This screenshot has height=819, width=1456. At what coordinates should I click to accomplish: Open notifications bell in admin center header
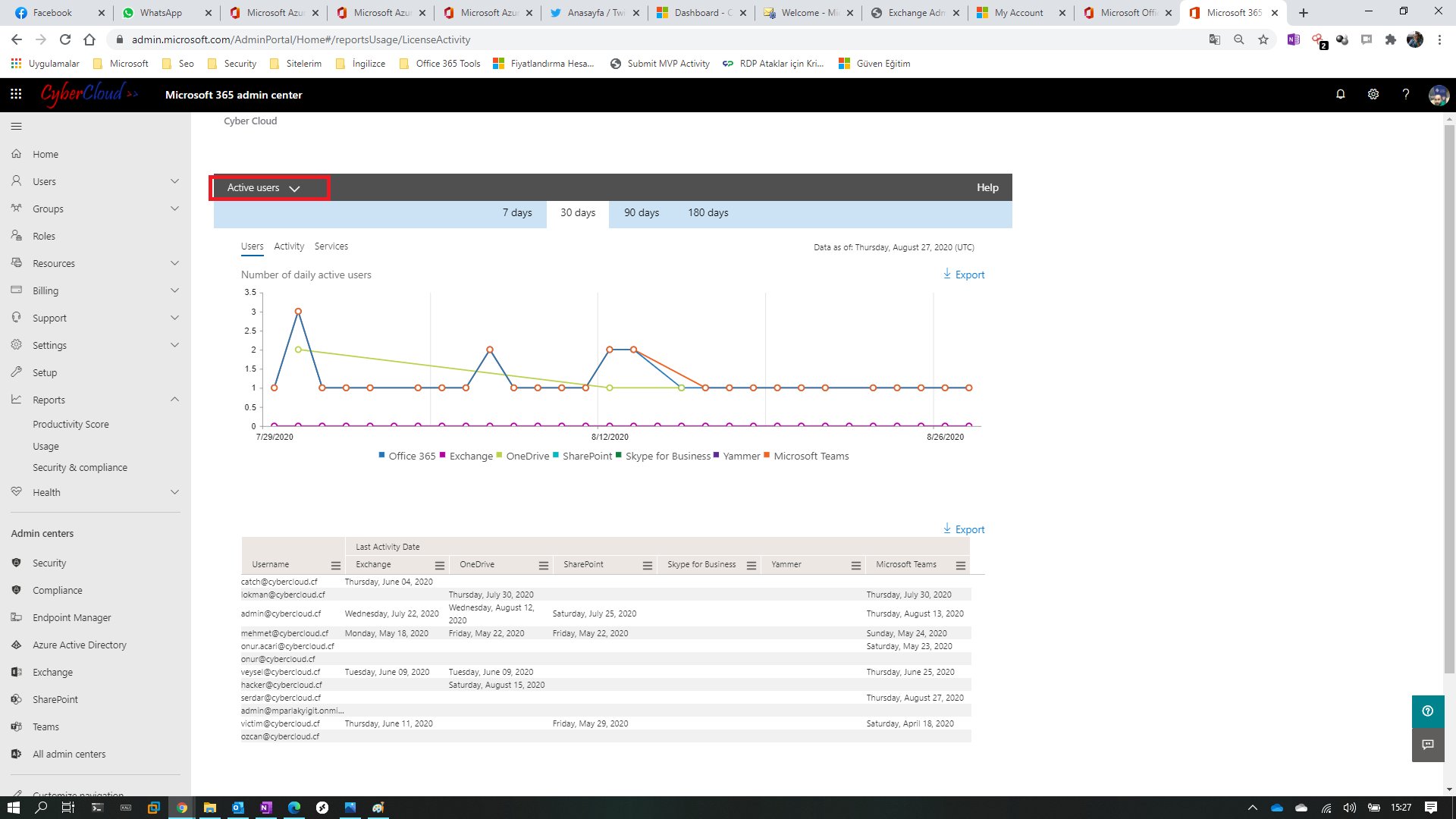1340,94
